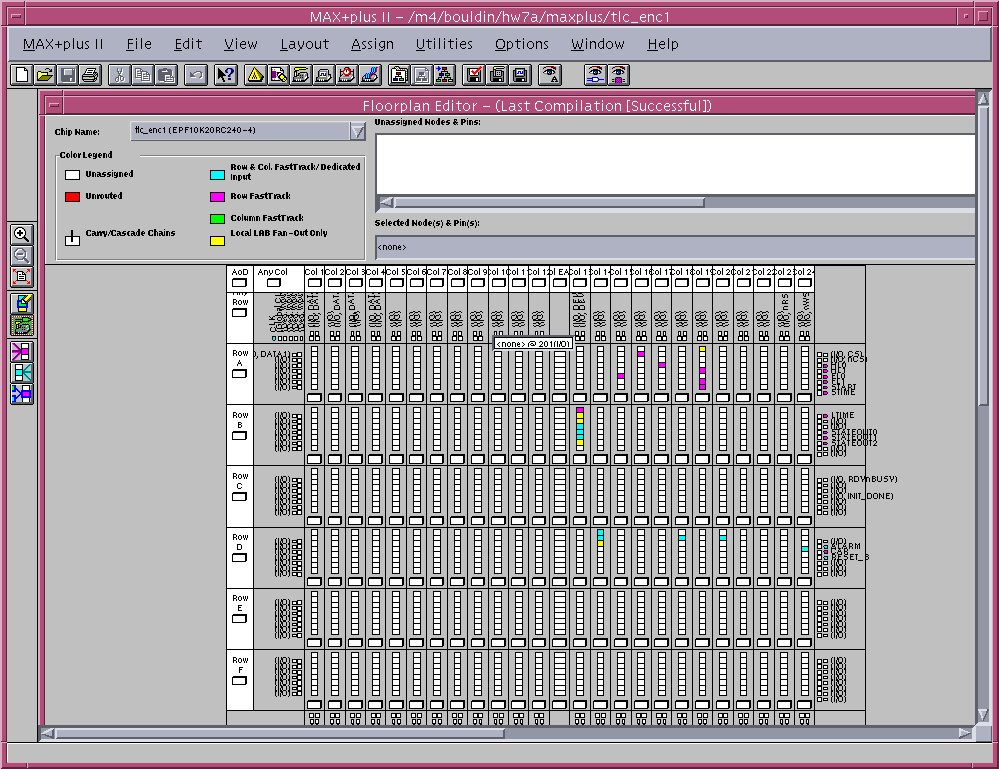Open the Assign menu
999x769 pixels.
click(372, 44)
